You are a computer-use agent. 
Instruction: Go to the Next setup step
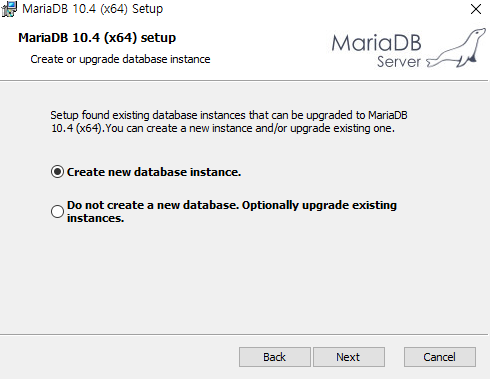349,357
